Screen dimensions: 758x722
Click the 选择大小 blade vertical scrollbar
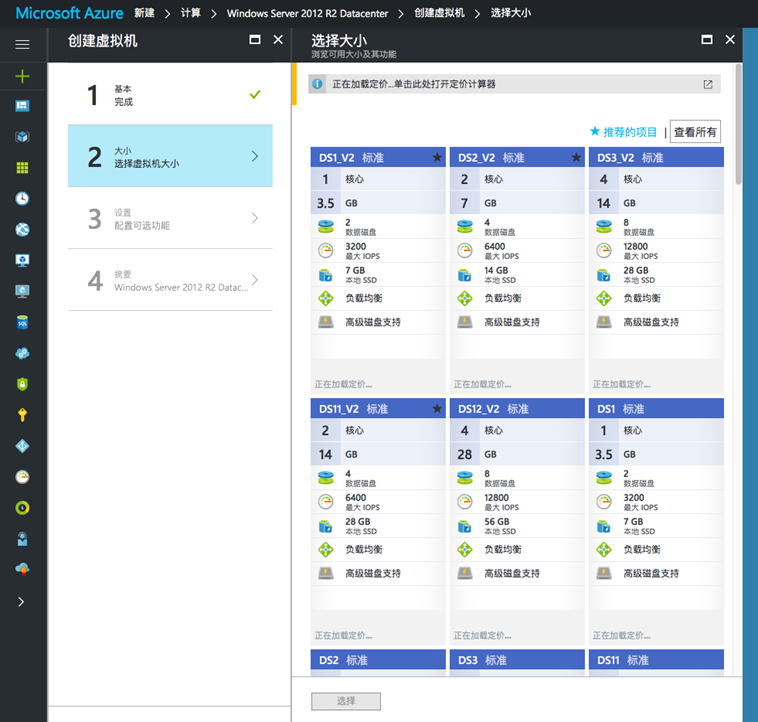coord(738,125)
